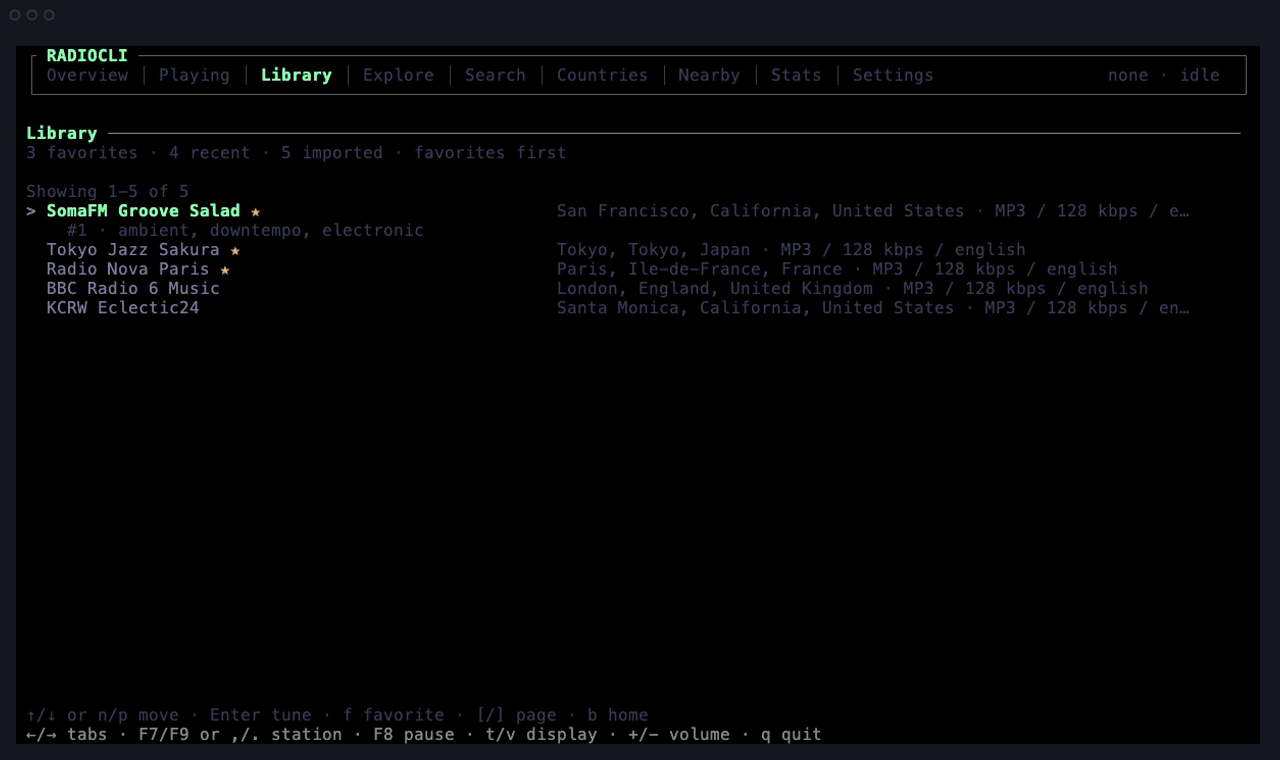Click the 'f favorite' shortcut hint
1280x760 pixels.
[393, 715]
